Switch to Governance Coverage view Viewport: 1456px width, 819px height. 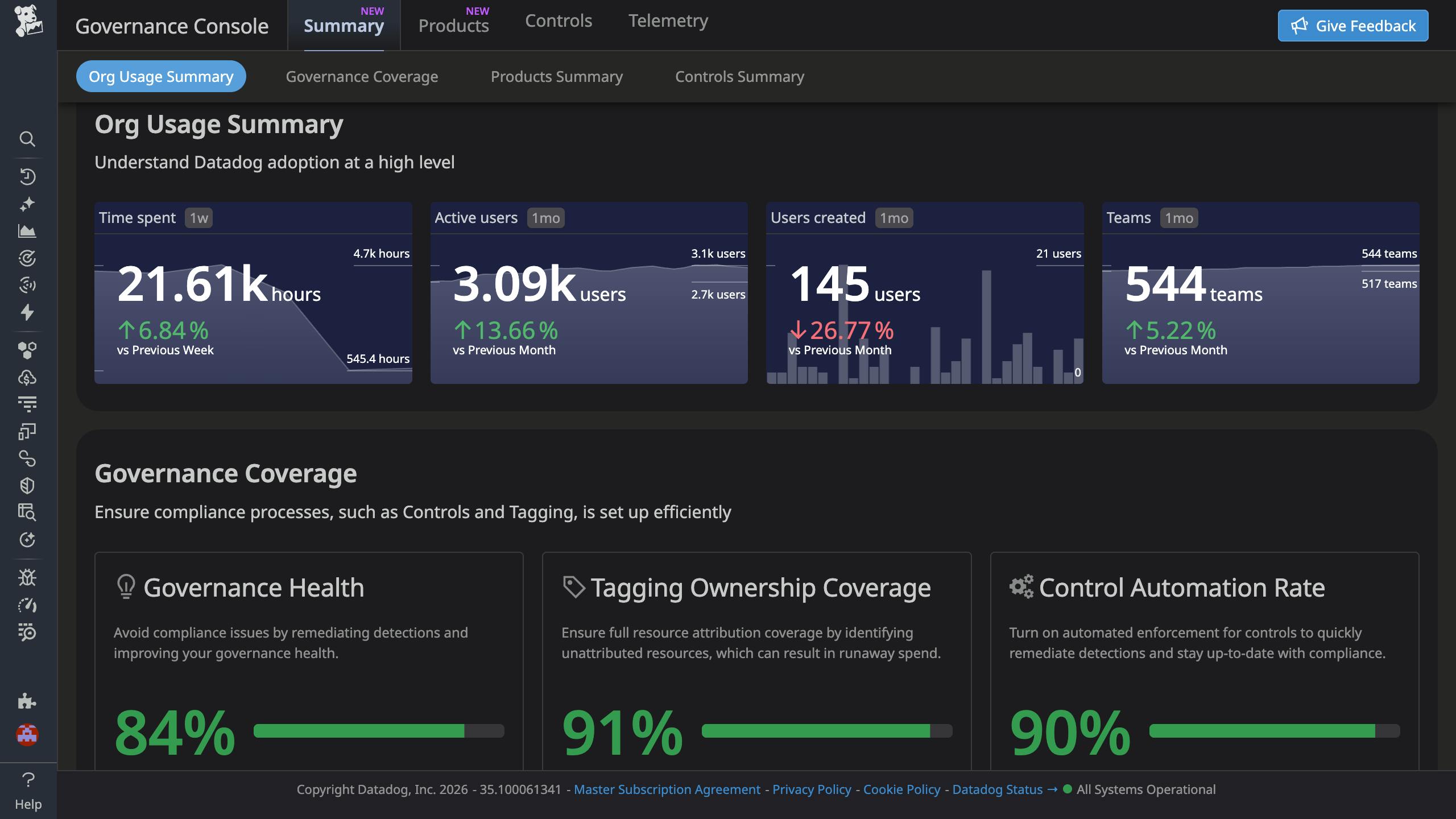coord(362,76)
